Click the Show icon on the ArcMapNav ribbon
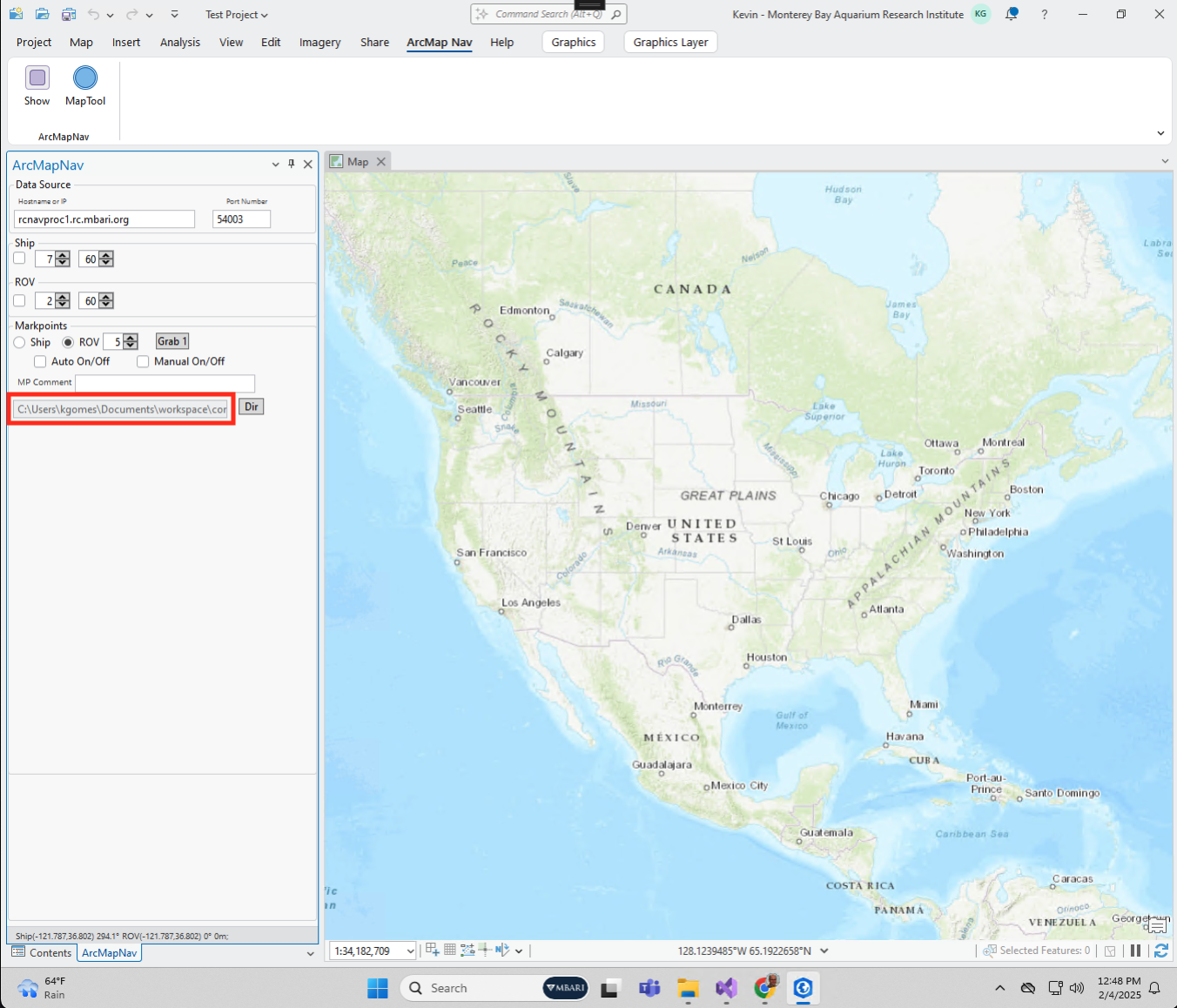 point(37,84)
